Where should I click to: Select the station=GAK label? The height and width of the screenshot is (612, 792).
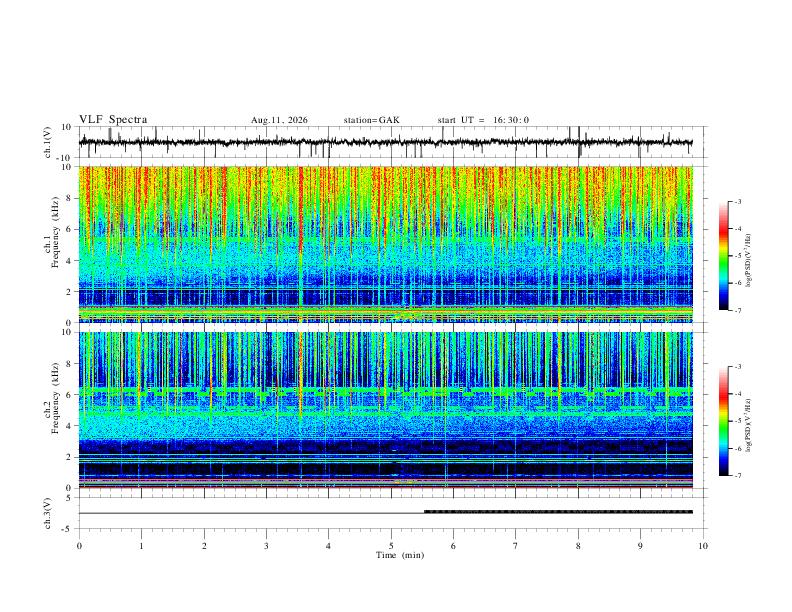pos(371,120)
